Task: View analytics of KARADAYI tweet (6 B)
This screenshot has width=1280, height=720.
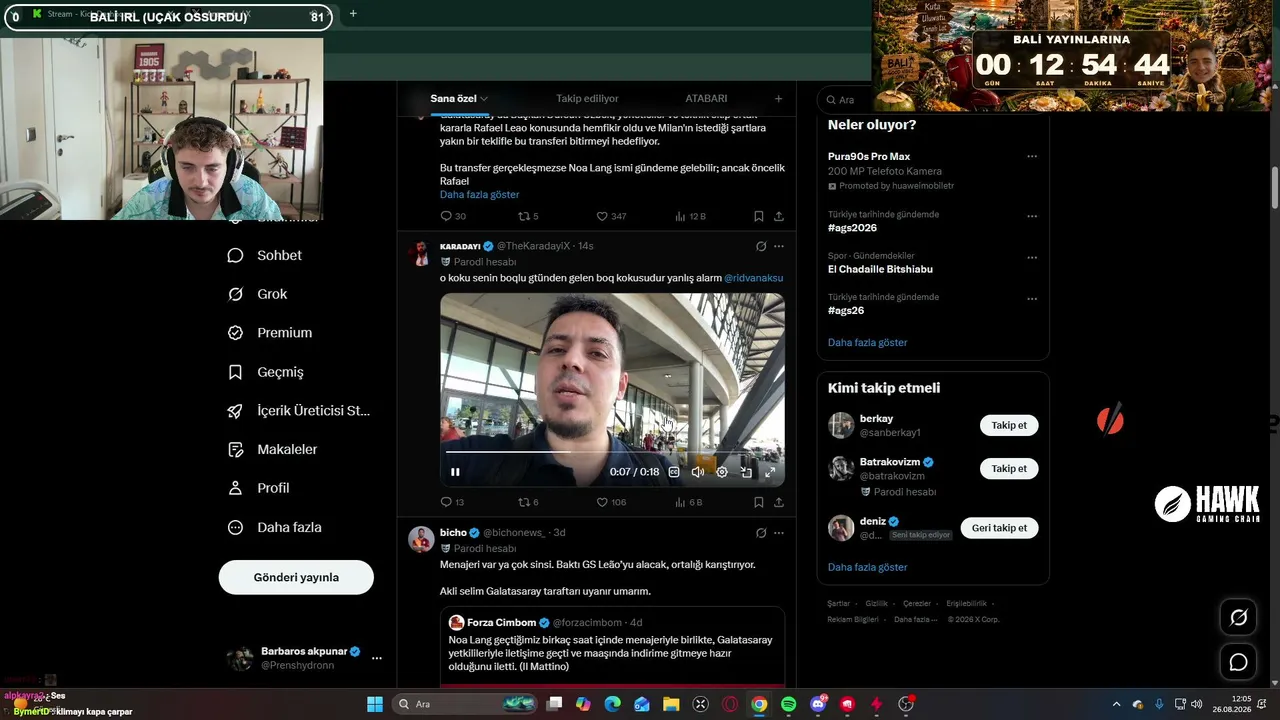Action: point(689,502)
